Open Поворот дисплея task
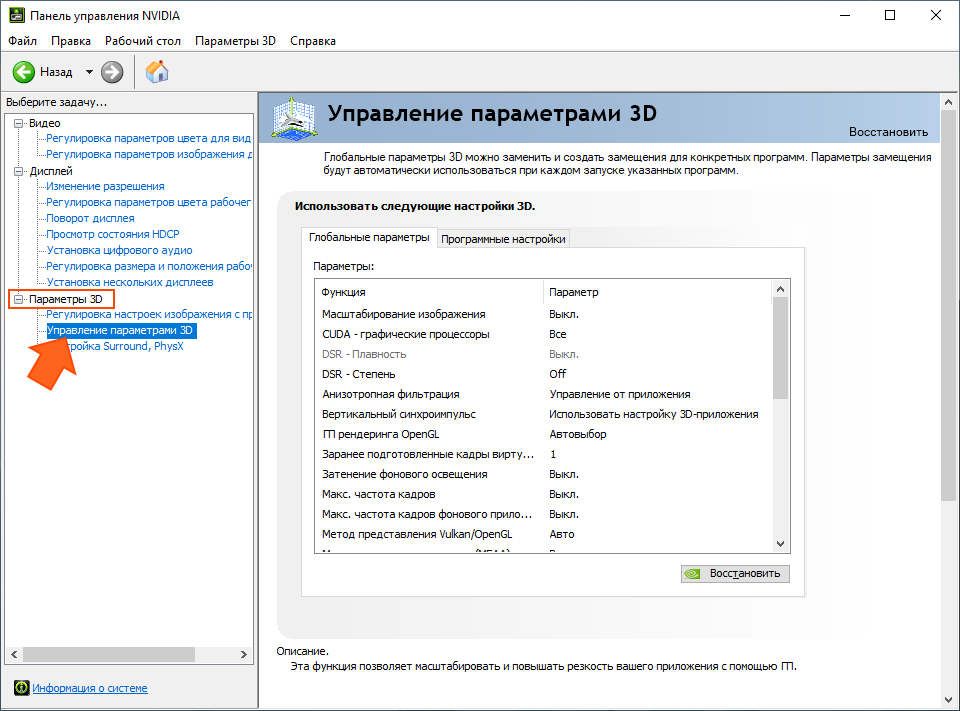Viewport: 960px width, 711px height. pos(91,218)
